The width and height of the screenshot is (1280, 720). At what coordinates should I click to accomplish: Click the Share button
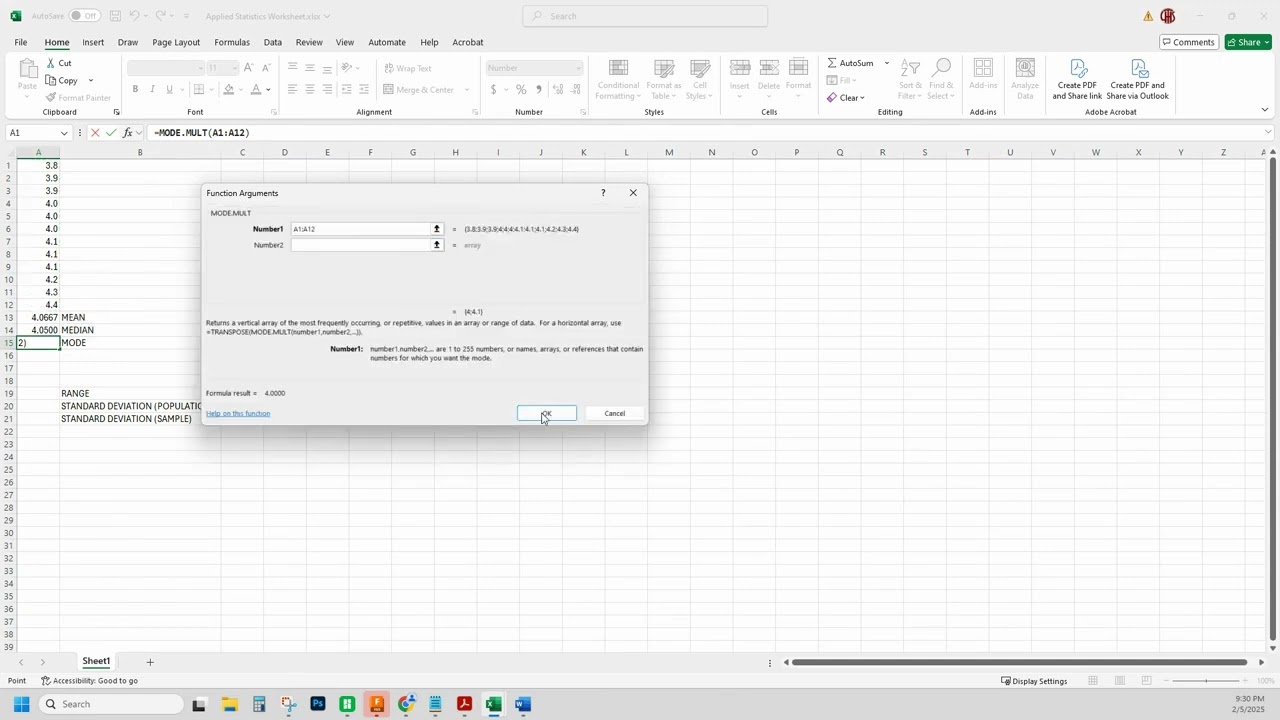1248,42
